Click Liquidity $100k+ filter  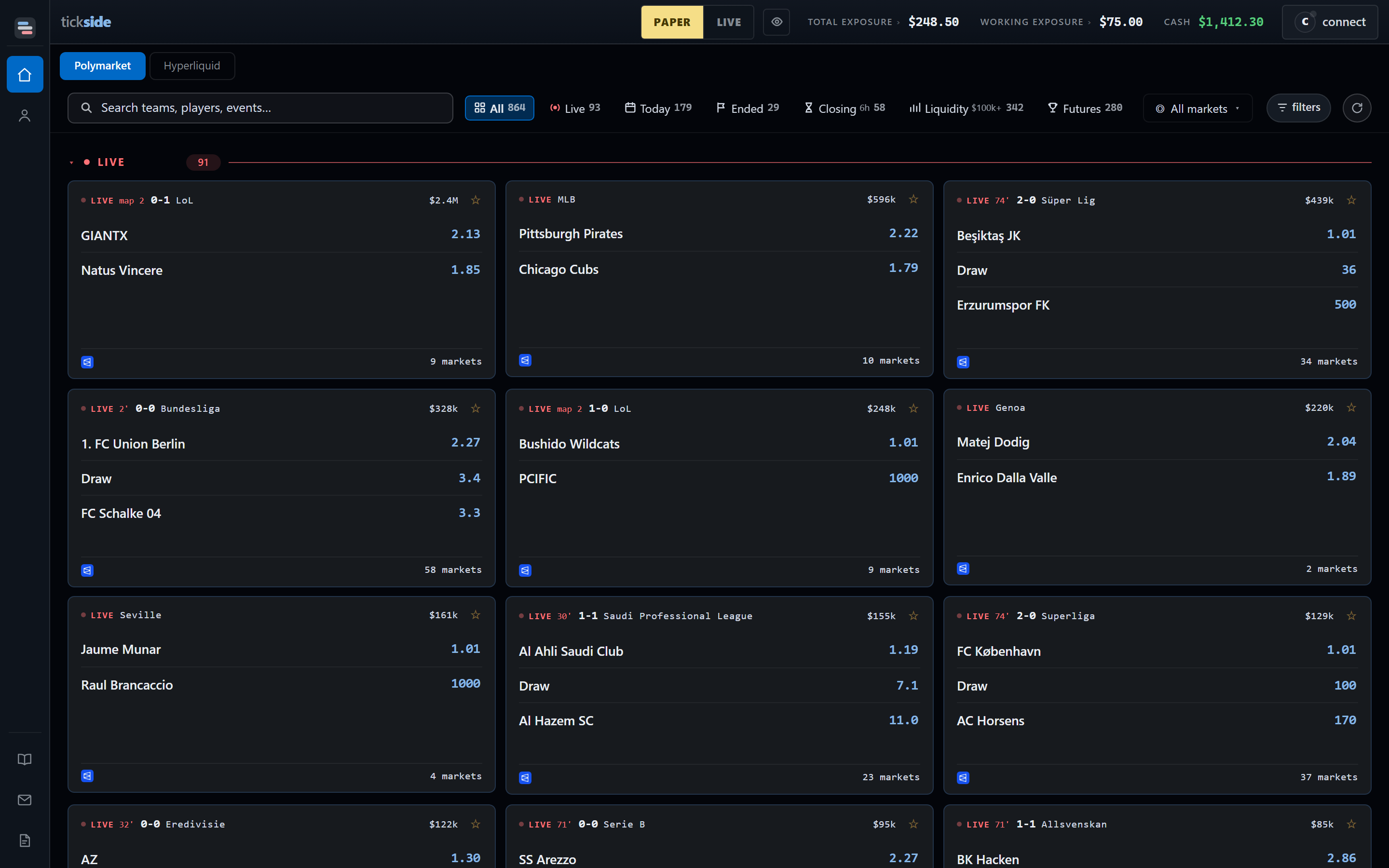(x=967, y=108)
